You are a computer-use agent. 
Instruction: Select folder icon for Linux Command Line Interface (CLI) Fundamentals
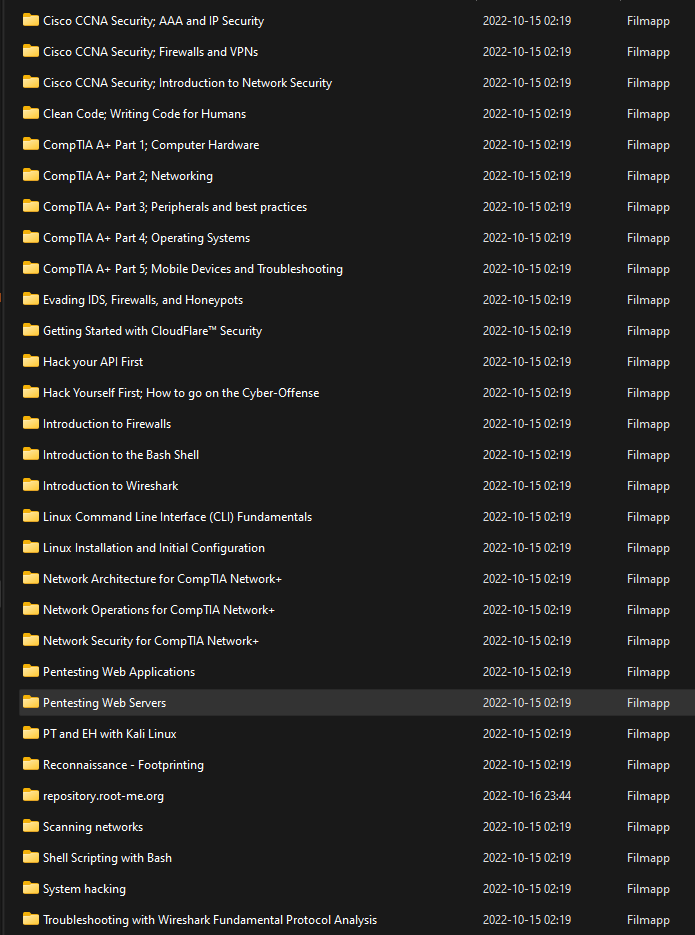tap(31, 516)
